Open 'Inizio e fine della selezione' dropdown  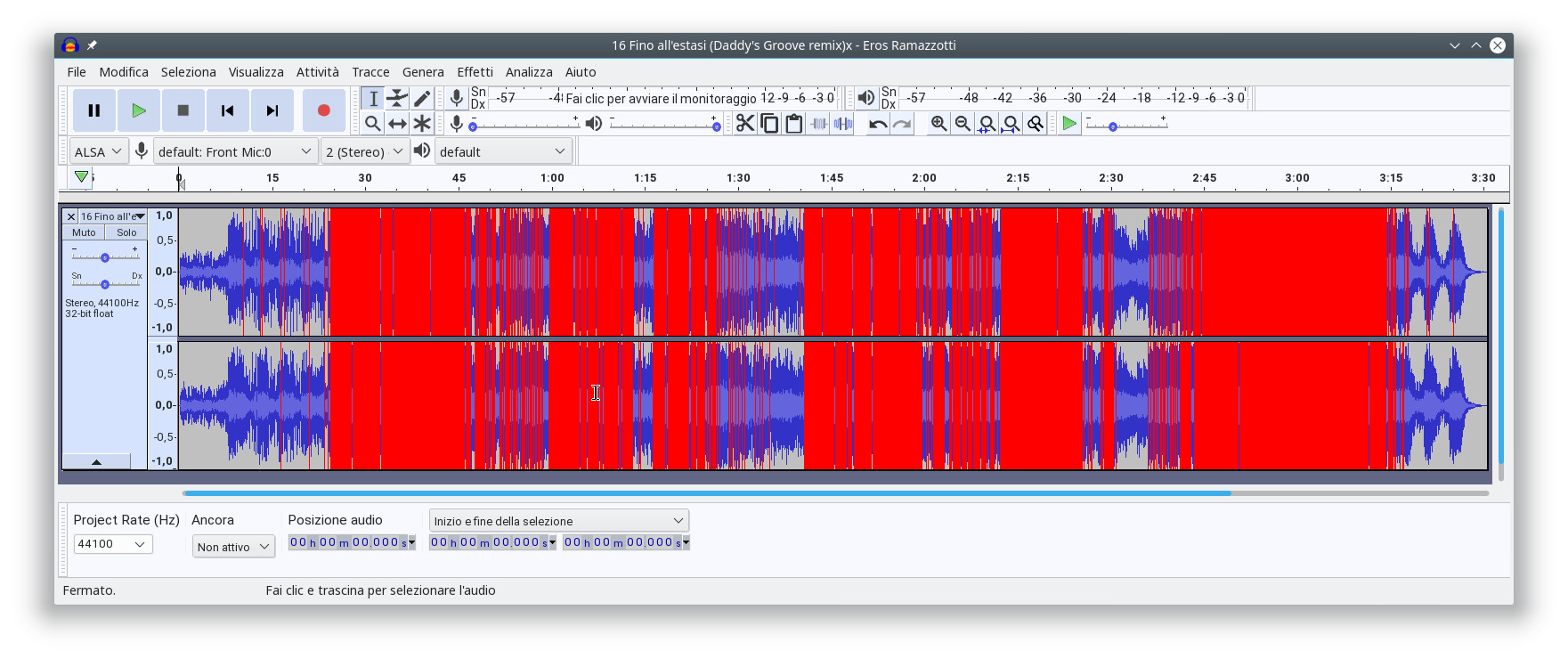559,521
